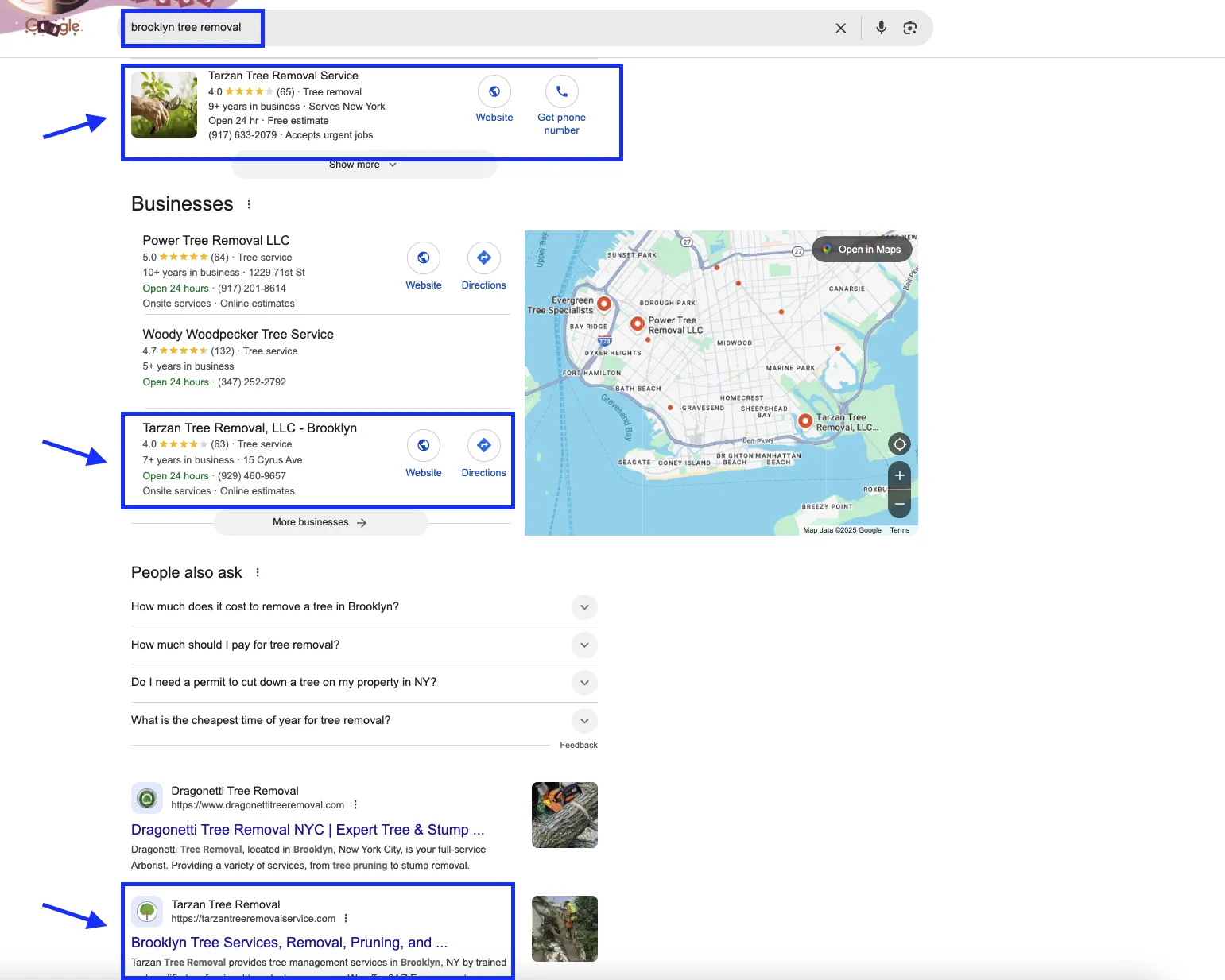
Task: Get Directions to Power Tree Removal LLC
Action: point(484,258)
